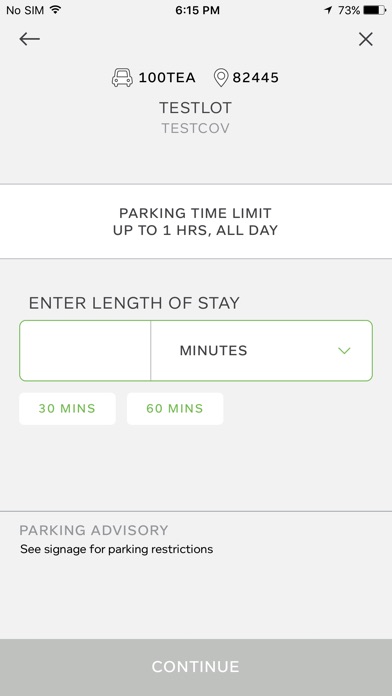Tap the 6:15 PM clock in status bar
Viewport: 392px width, 696px height.
click(x=197, y=10)
